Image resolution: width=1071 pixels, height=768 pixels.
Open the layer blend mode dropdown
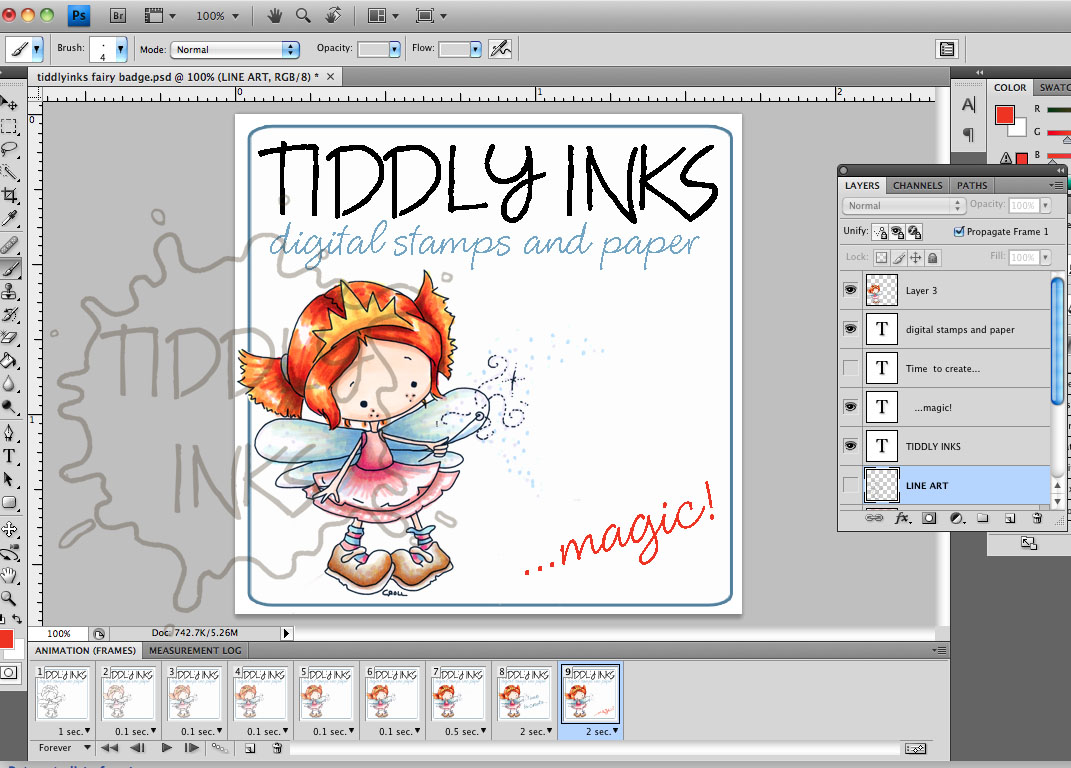(x=904, y=205)
